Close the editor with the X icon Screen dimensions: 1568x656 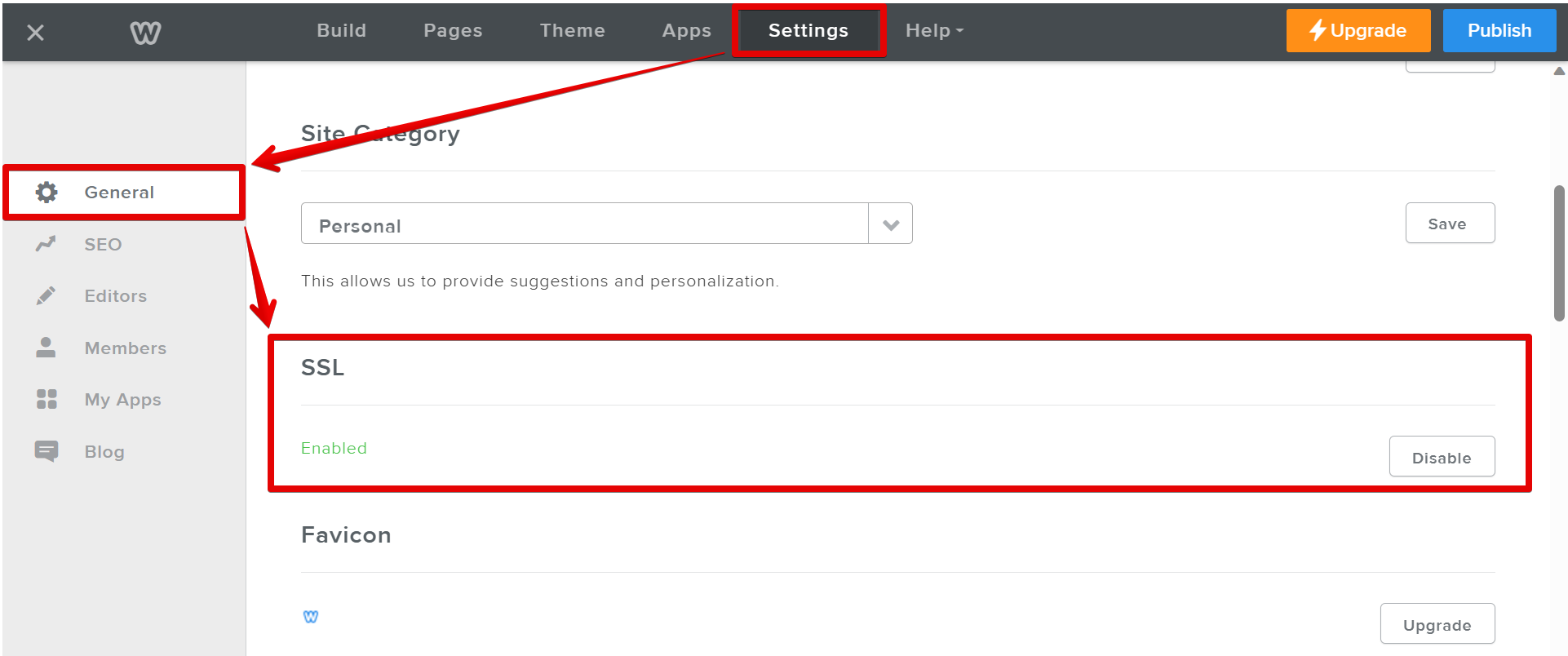pos(35,33)
